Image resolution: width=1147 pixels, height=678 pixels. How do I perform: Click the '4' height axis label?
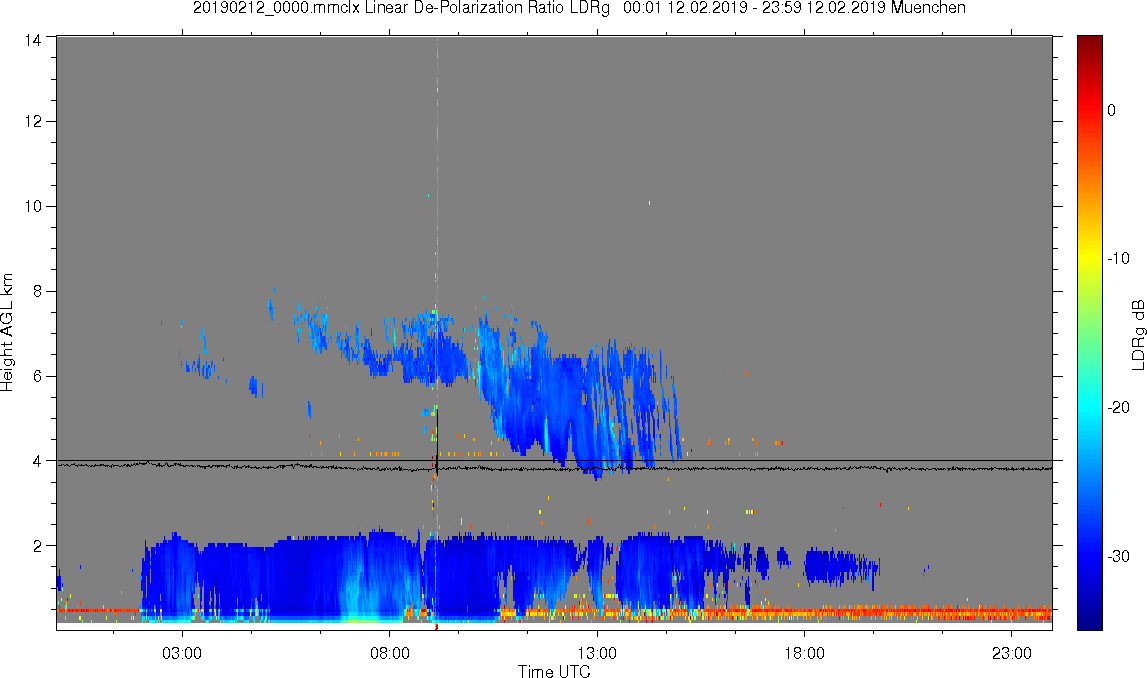(37, 461)
